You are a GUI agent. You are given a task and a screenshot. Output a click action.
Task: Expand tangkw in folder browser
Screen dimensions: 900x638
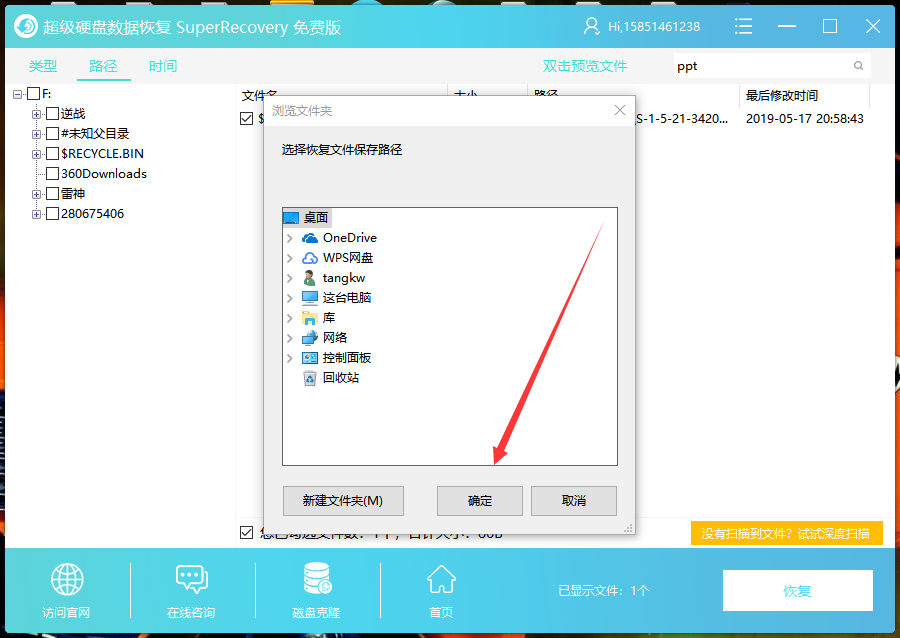(x=290, y=278)
